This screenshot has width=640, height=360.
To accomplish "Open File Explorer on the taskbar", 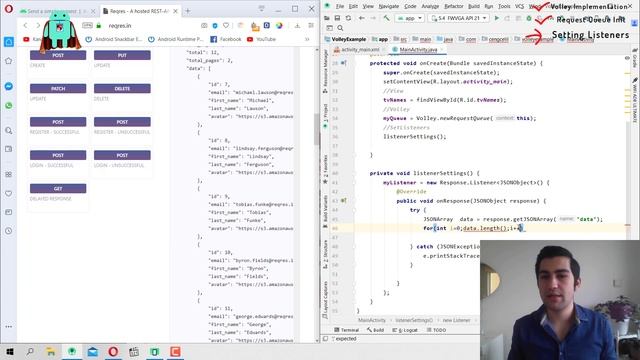I will click(51, 351).
